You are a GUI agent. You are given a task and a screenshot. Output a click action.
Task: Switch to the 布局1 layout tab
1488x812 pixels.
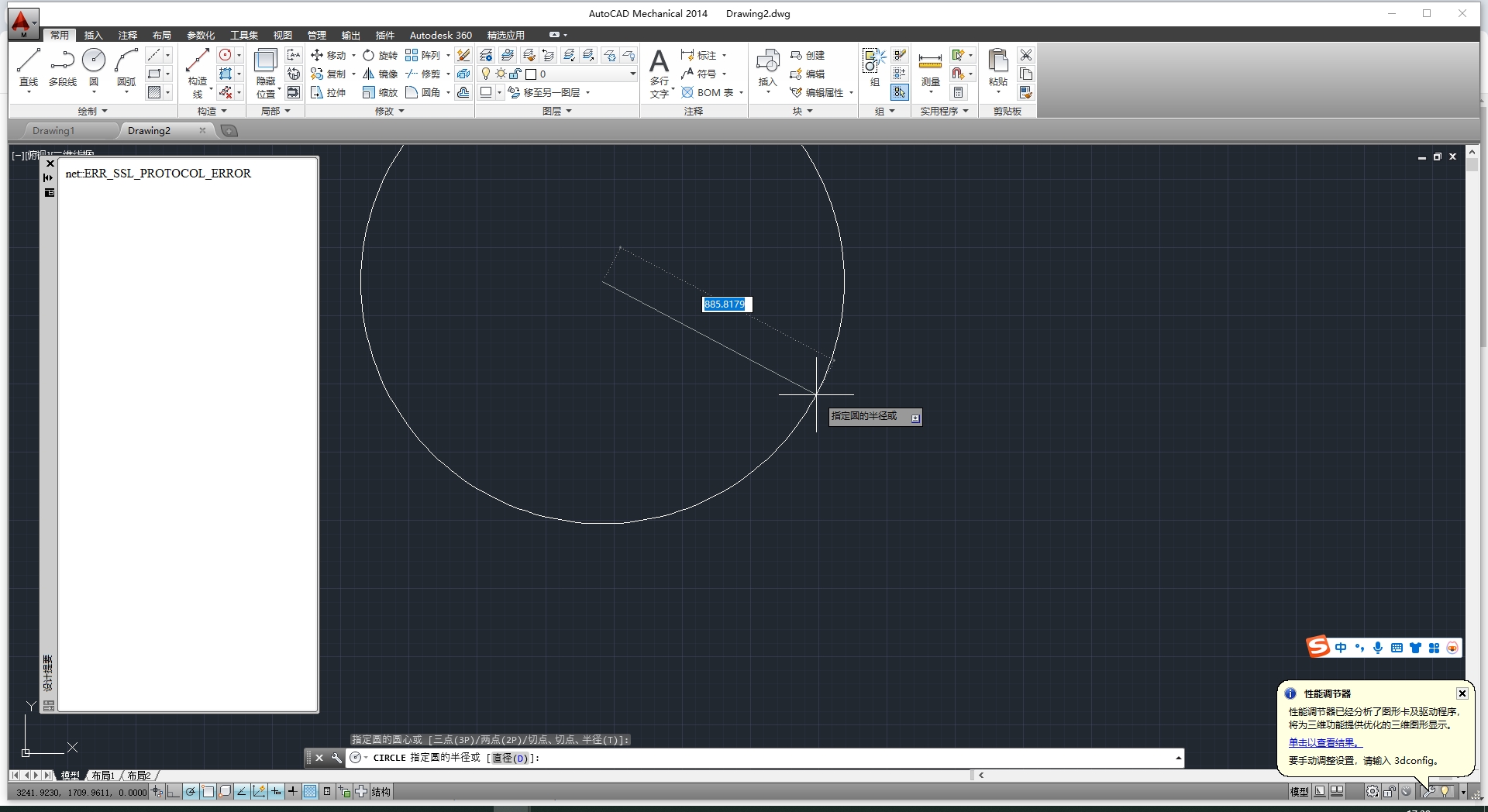click(x=102, y=775)
